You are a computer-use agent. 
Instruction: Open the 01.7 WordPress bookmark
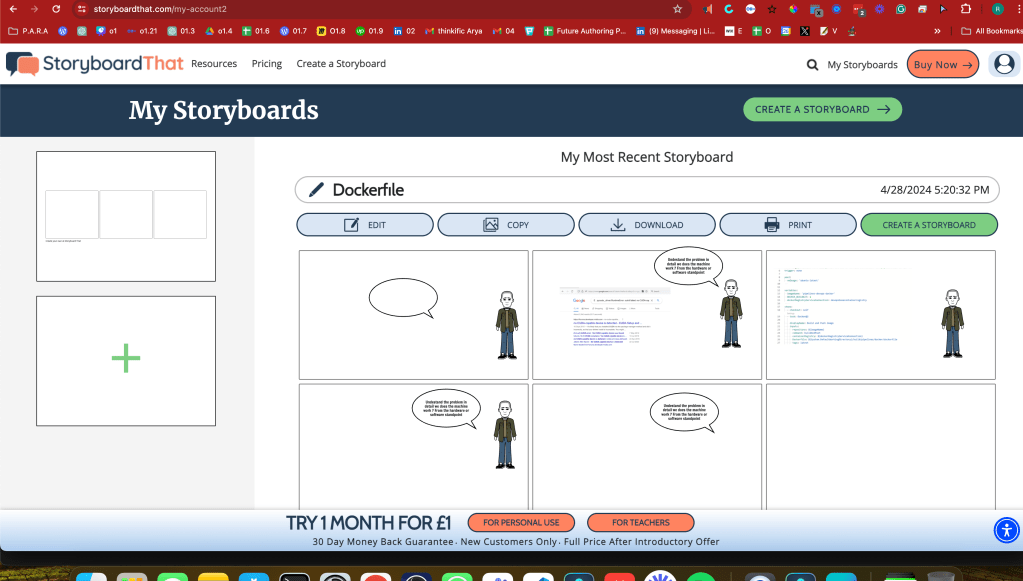pos(293,31)
